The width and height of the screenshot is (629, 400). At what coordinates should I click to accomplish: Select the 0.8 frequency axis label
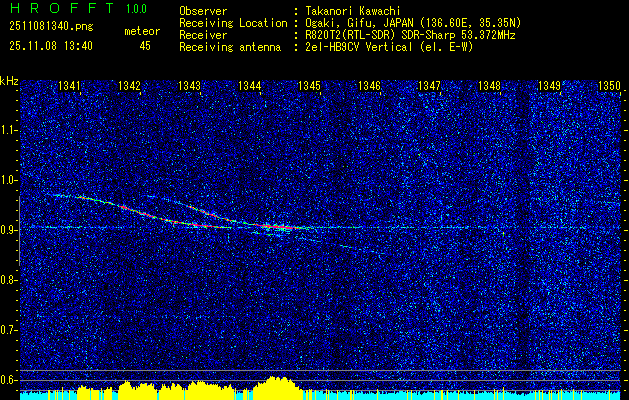[x=8, y=280]
